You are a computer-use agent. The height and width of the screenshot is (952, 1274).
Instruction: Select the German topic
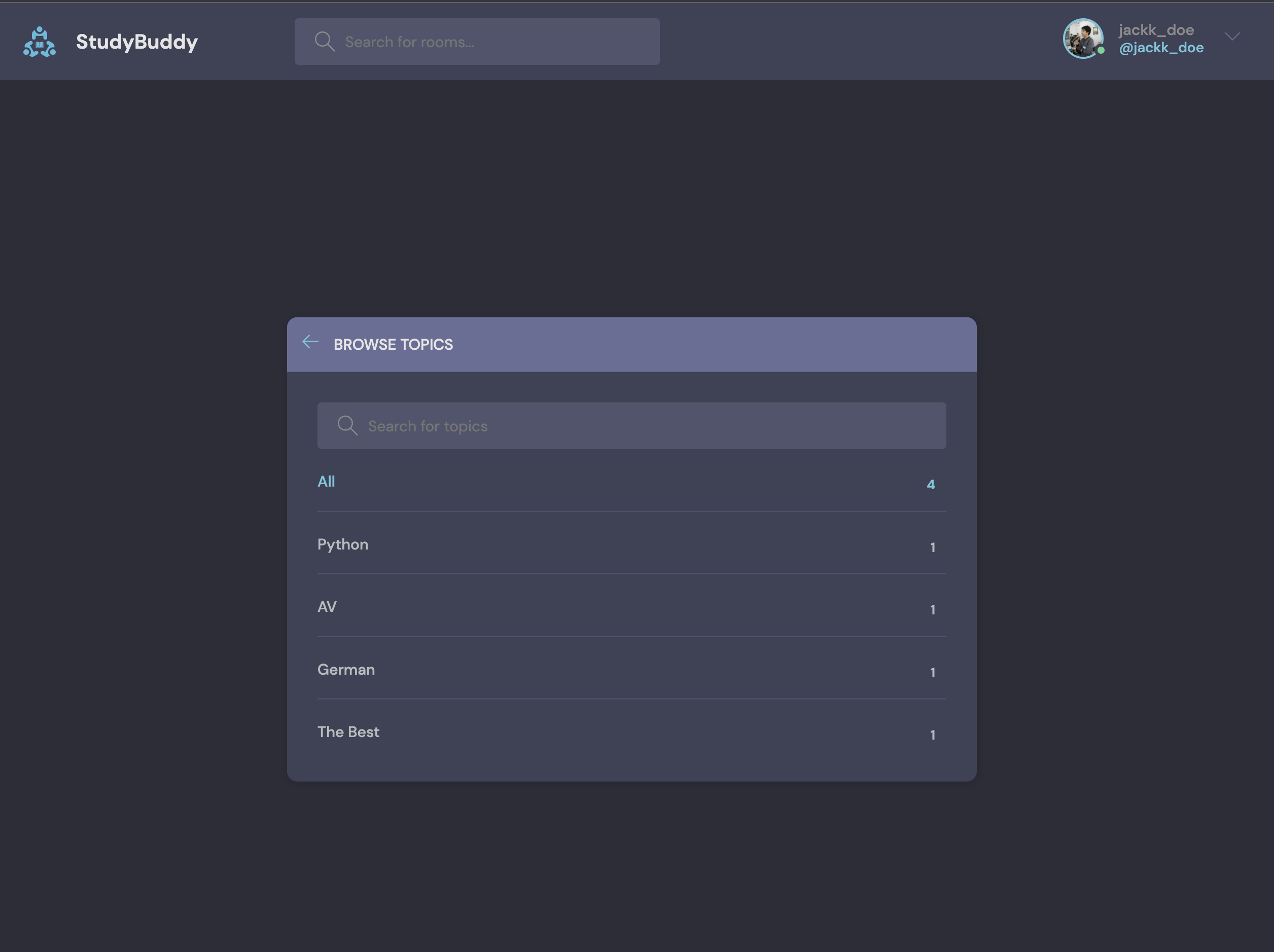tap(346, 670)
